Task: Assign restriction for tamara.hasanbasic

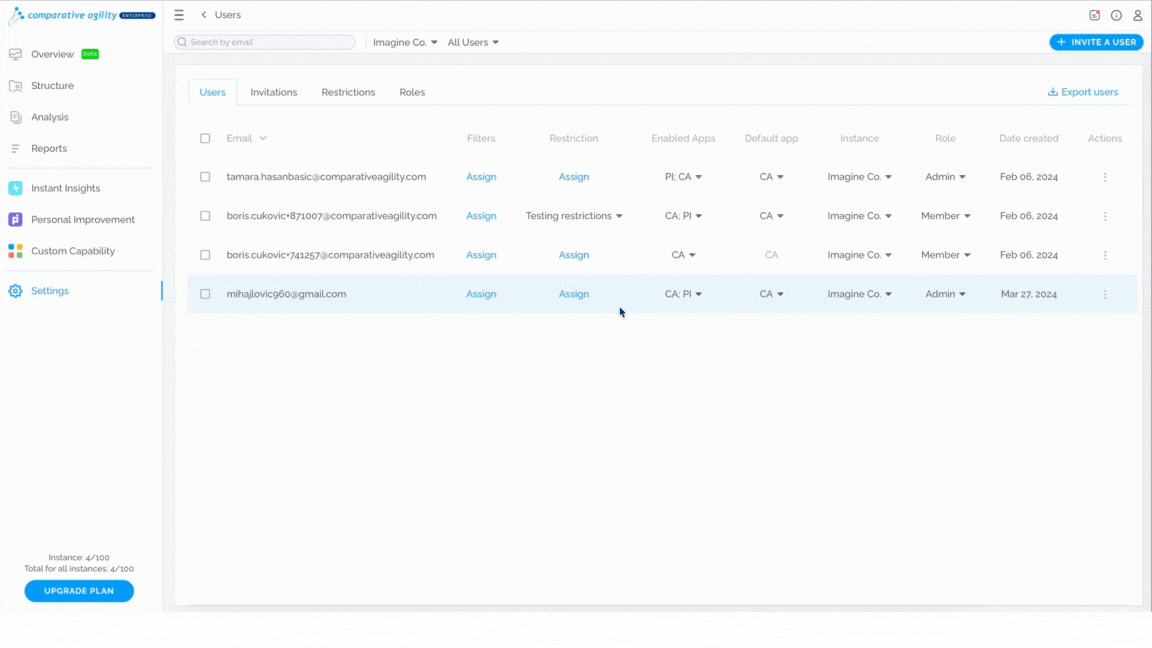Action: [x=574, y=177]
